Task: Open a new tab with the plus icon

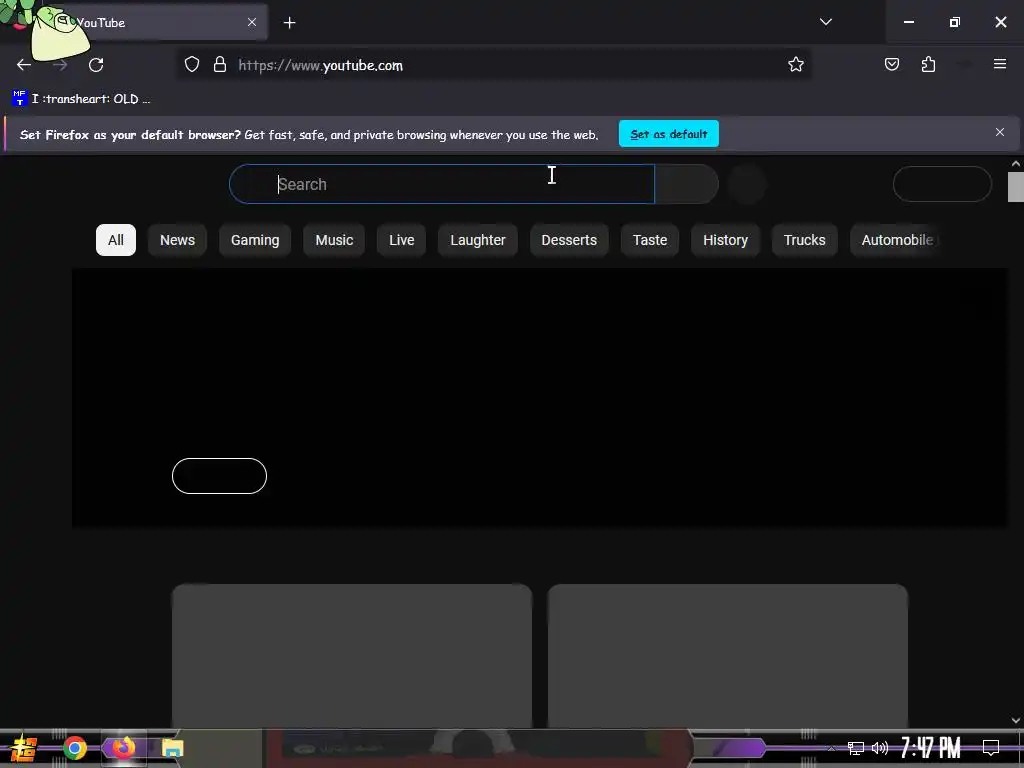Action: click(x=289, y=23)
